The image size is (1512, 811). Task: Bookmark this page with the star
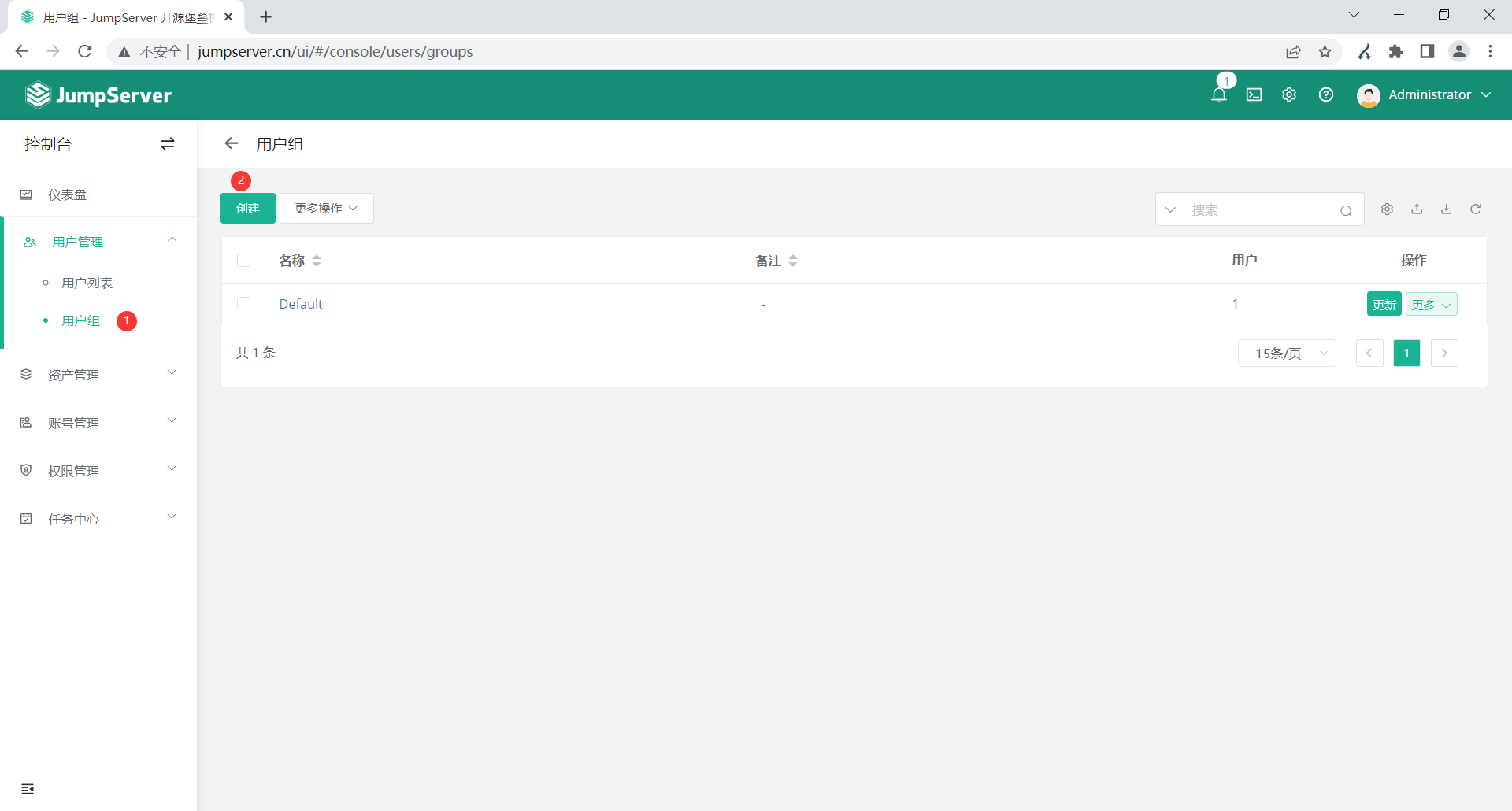point(1325,51)
